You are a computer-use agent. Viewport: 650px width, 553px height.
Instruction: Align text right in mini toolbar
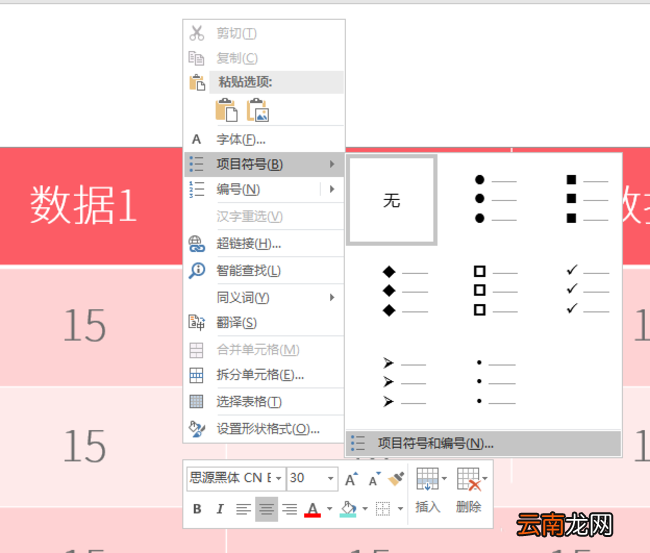coord(289,509)
